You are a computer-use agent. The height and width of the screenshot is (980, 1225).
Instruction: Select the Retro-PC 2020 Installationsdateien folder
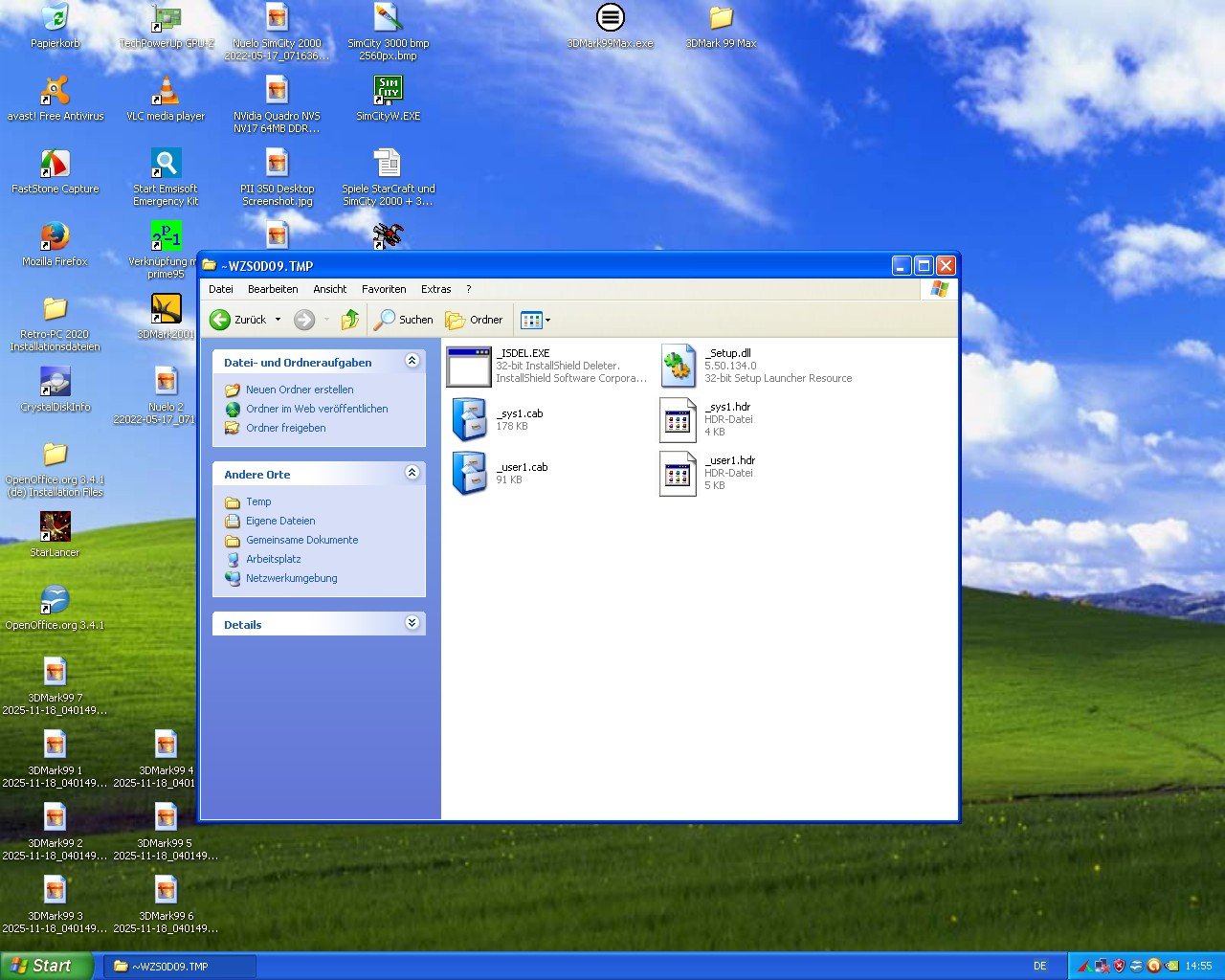click(56, 308)
